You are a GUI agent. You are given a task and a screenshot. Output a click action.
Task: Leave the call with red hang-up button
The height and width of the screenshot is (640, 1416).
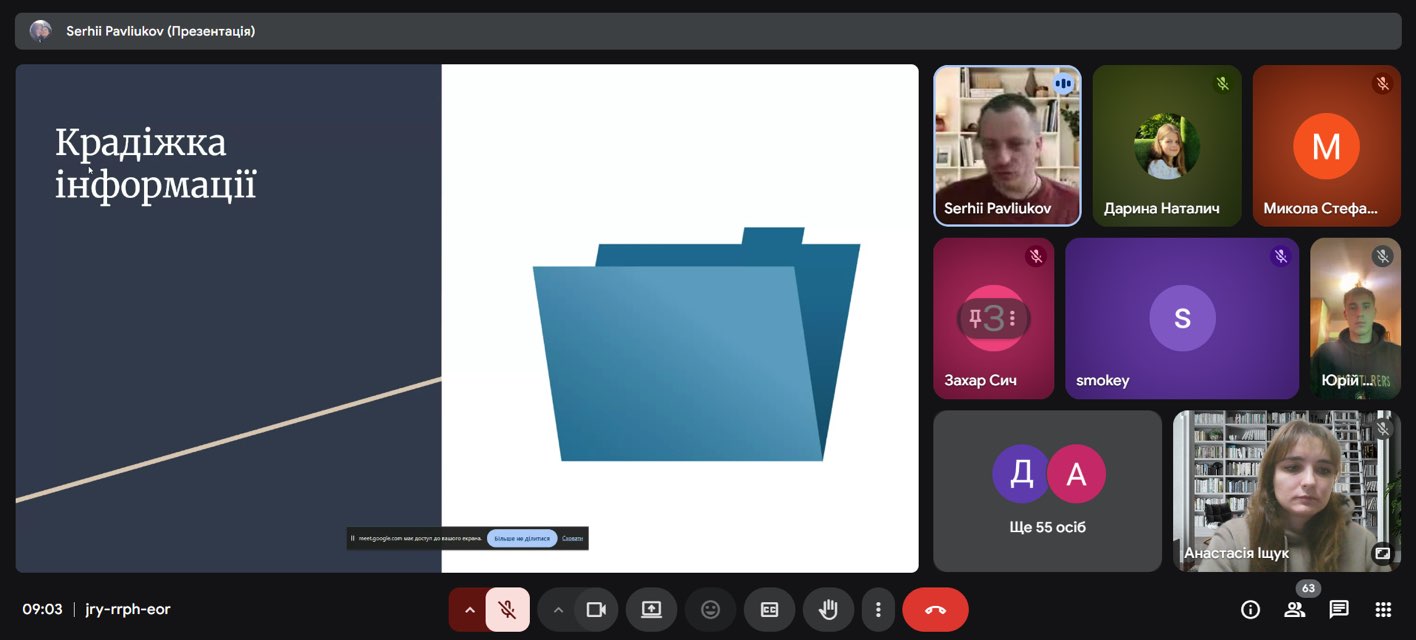[935, 609]
